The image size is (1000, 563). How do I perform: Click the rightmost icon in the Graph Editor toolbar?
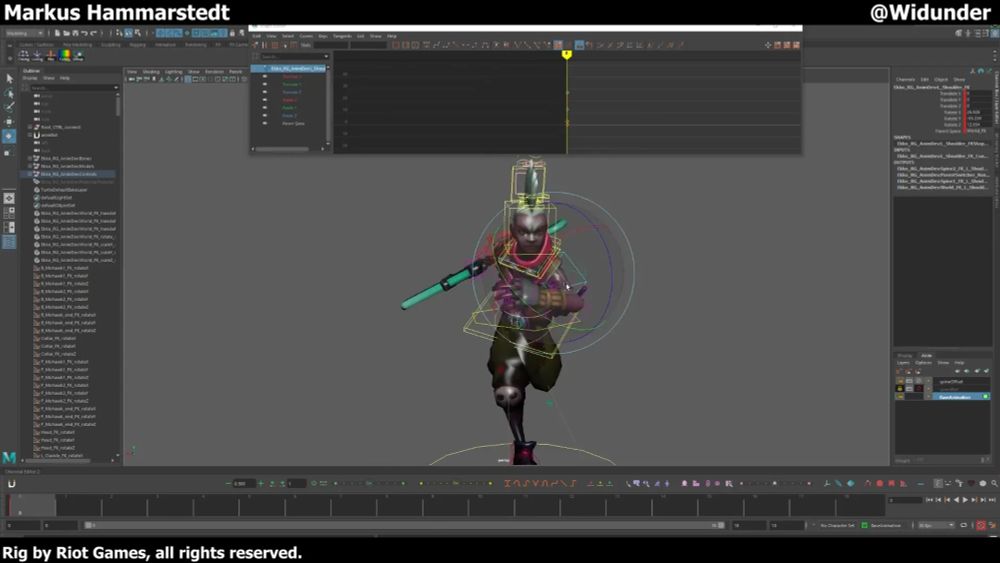797,45
